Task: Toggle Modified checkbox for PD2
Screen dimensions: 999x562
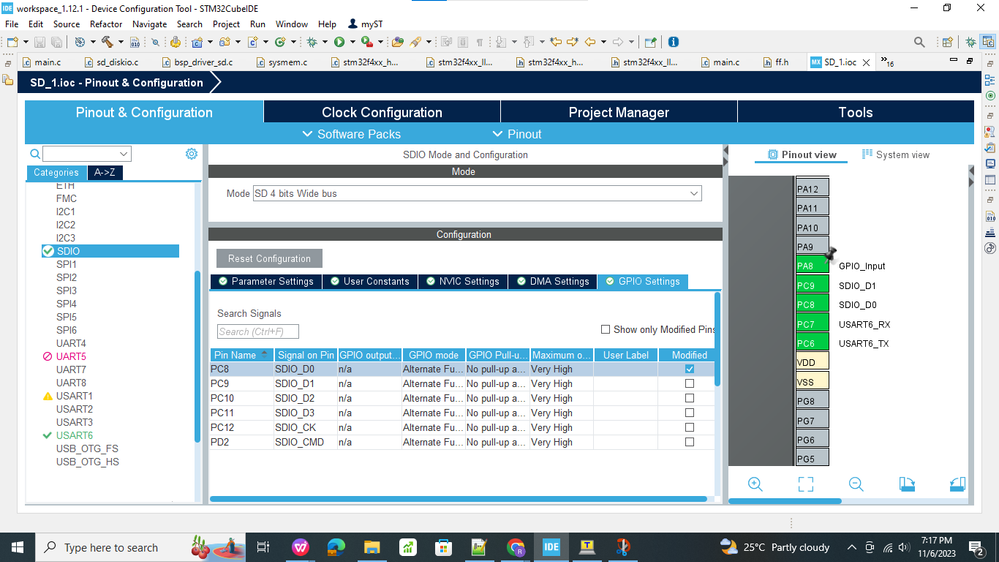Action: tap(689, 442)
